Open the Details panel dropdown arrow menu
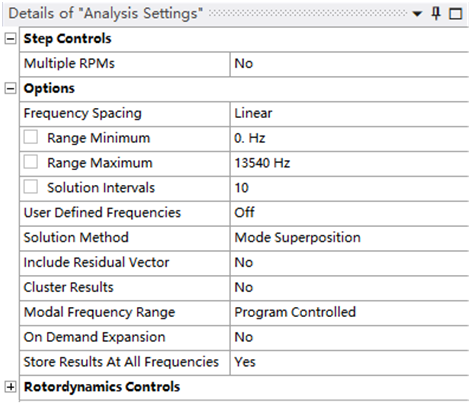 click(x=417, y=14)
